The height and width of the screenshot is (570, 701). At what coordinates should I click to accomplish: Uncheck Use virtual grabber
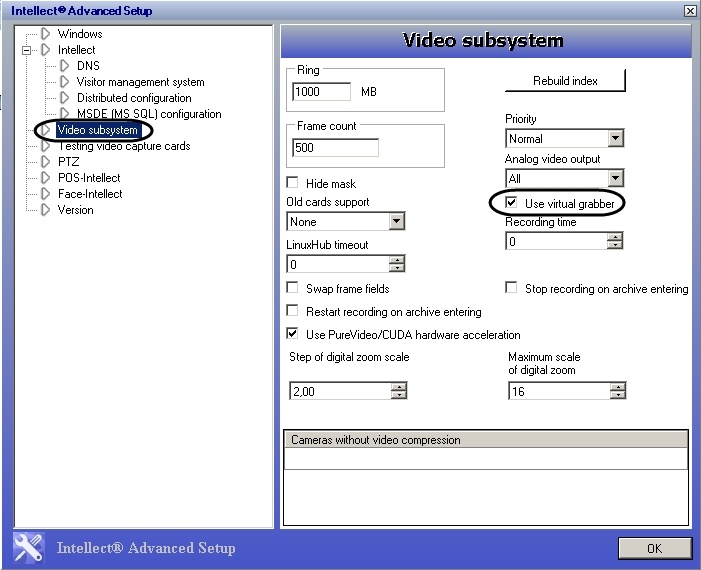point(511,202)
